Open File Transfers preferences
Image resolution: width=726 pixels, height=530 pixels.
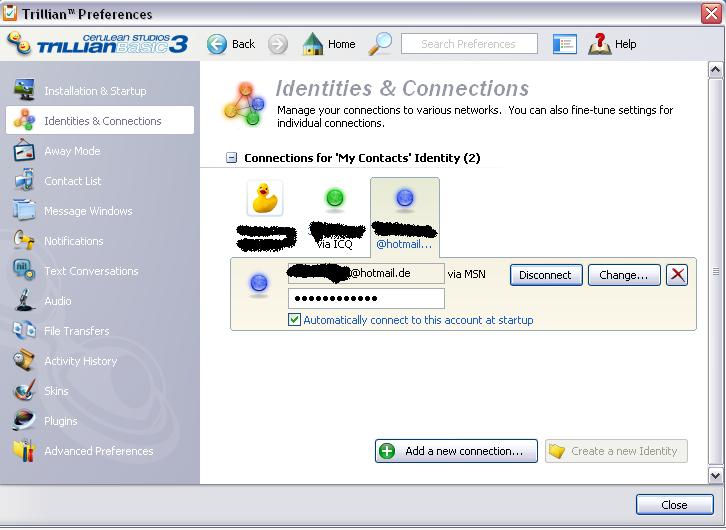tap(100, 330)
